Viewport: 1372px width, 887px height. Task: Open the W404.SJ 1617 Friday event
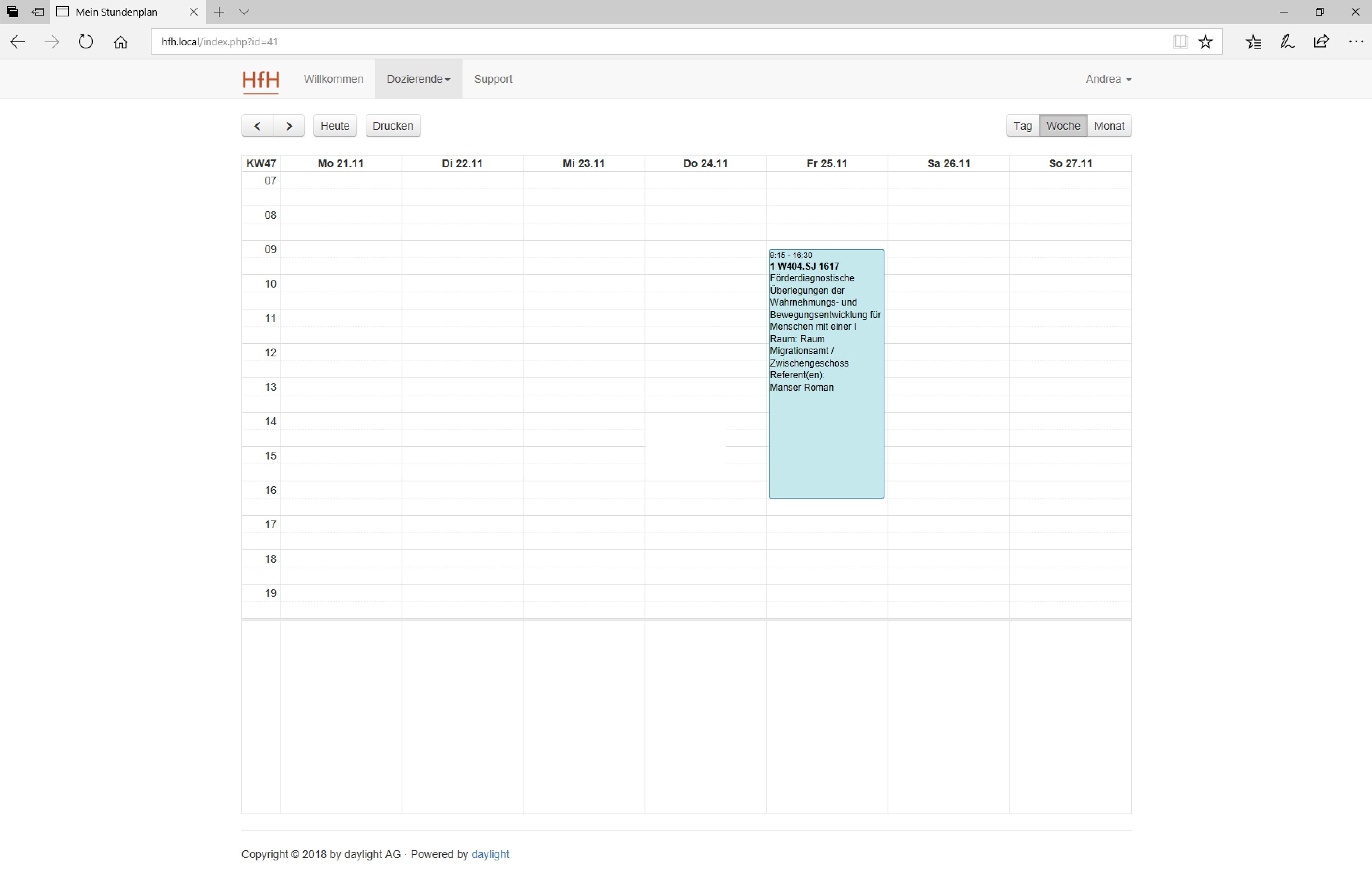825,374
